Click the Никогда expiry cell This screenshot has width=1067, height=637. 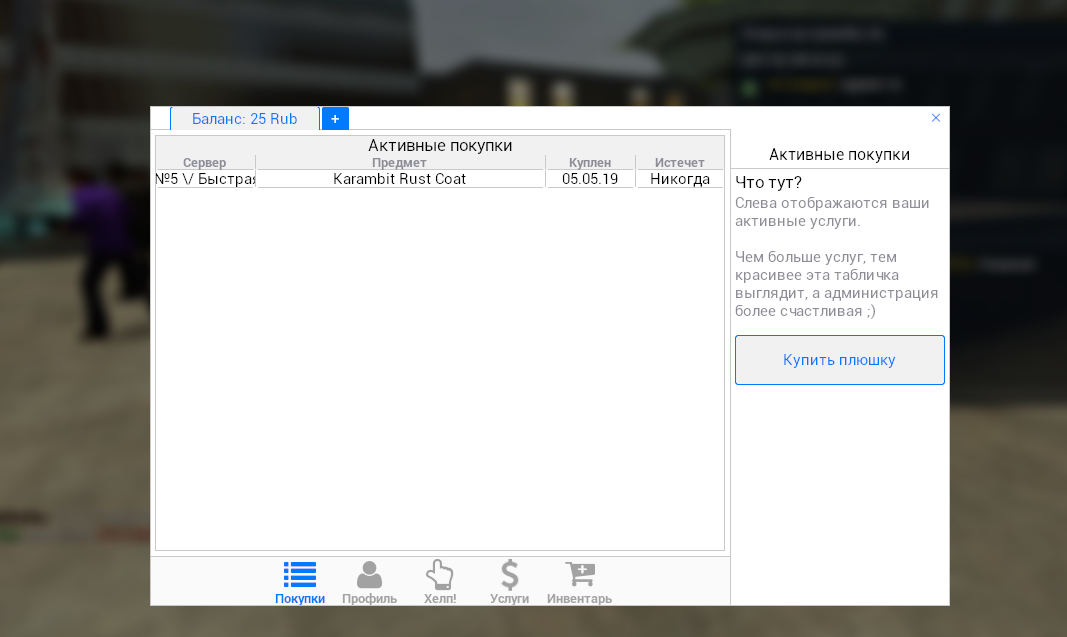pyautogui.click(x=680, y=179)
